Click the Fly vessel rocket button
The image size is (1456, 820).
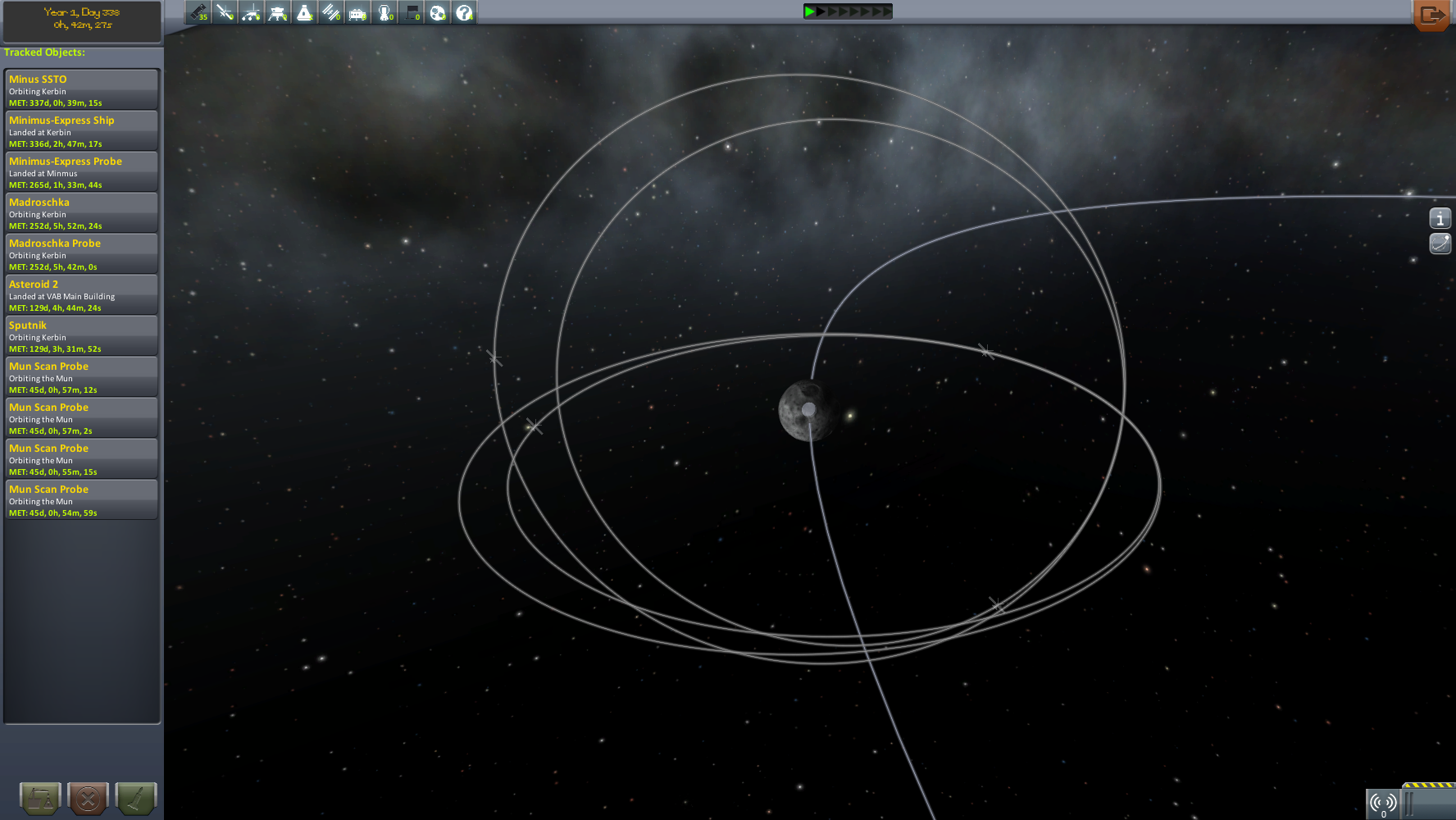(x=136, y=798)
